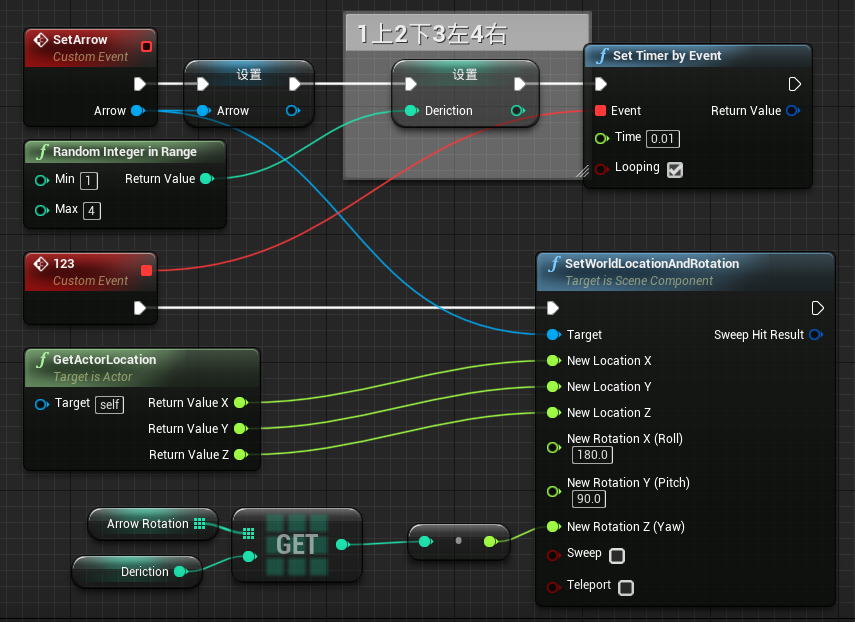Select the comment box title 1上2下3左4右
This screenshot has height=622, width=855.
tap(432, 35)
